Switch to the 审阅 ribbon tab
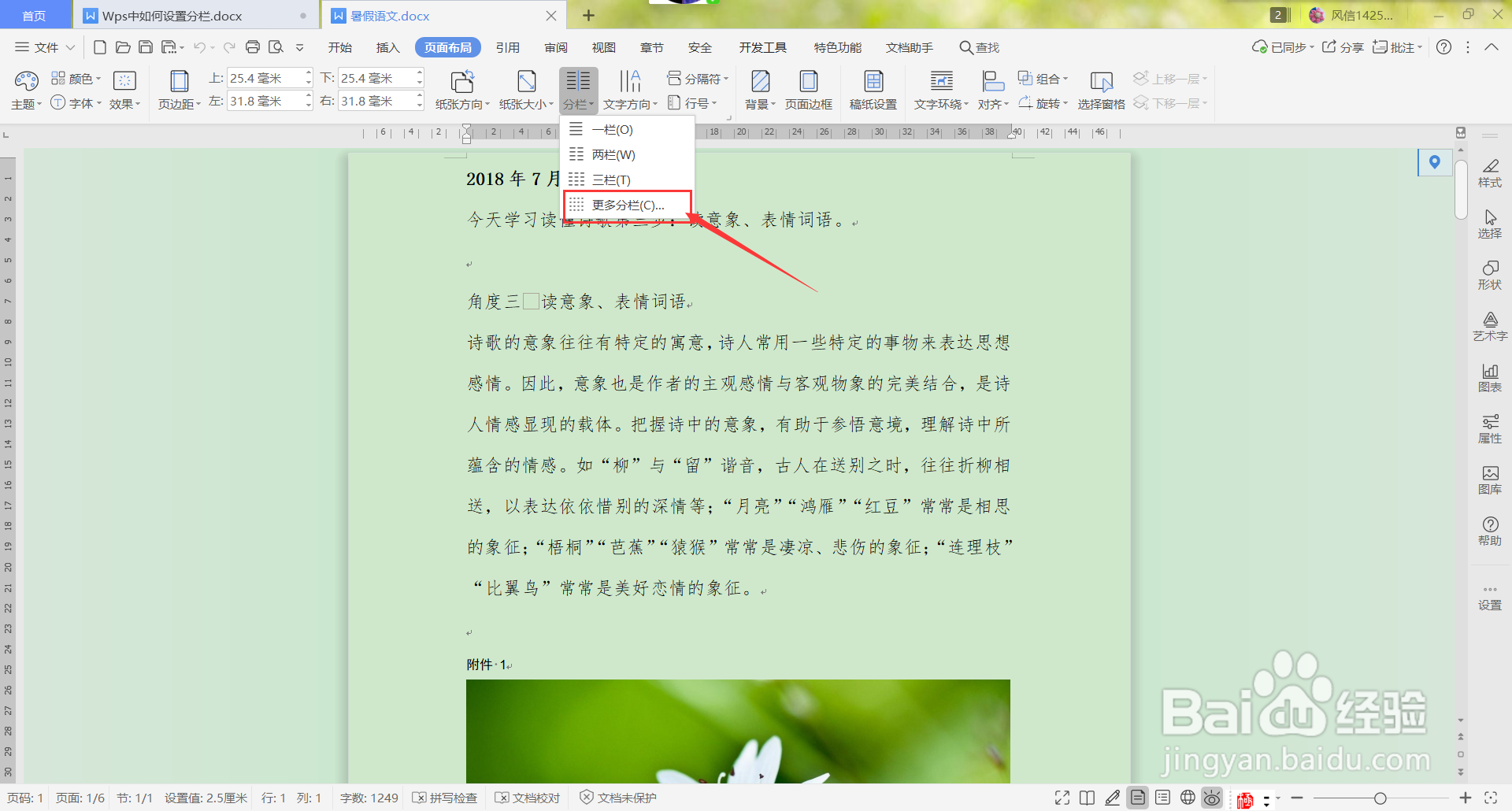 (555, 47)
